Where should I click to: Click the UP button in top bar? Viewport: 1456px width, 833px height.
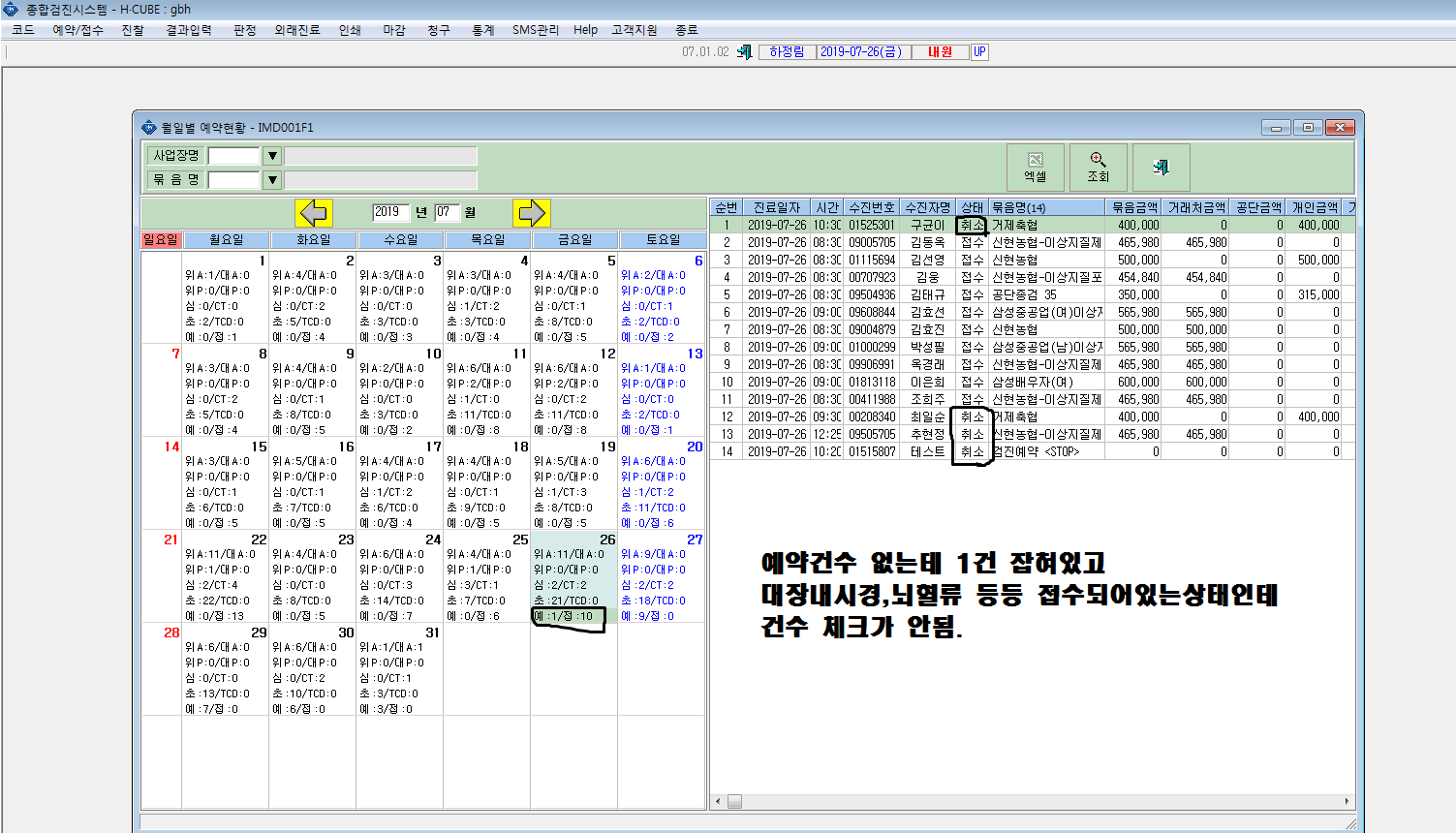point(979,52)
